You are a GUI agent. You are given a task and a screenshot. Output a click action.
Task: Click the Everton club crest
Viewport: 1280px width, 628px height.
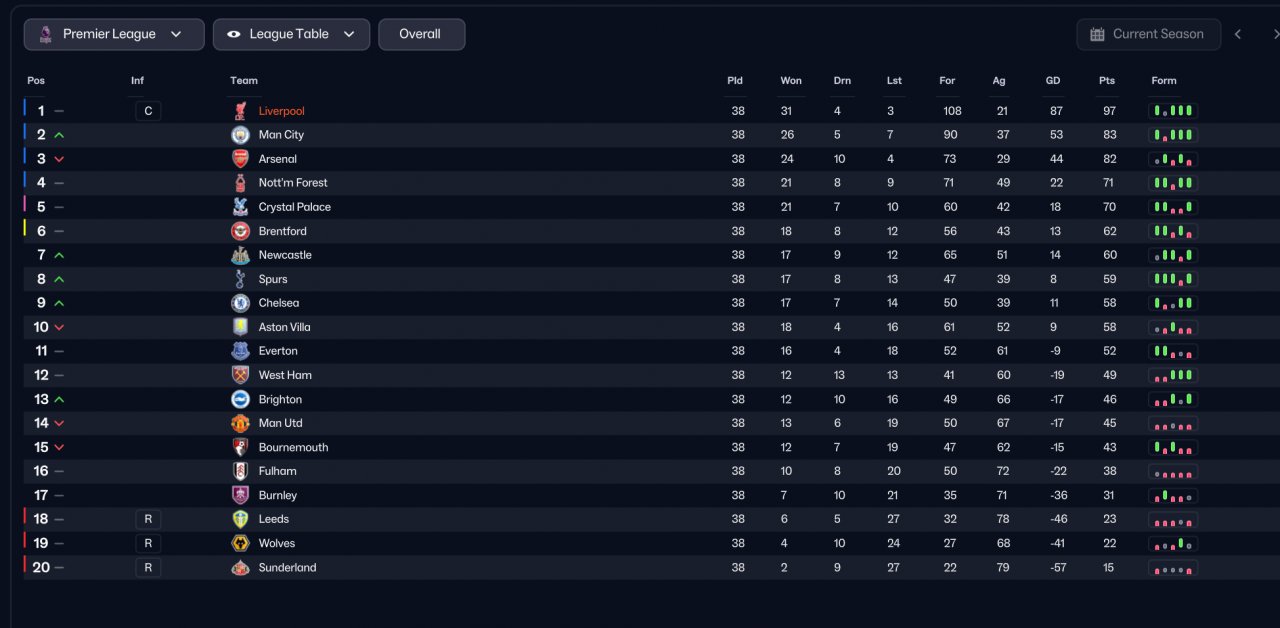(x=240, y=351)
